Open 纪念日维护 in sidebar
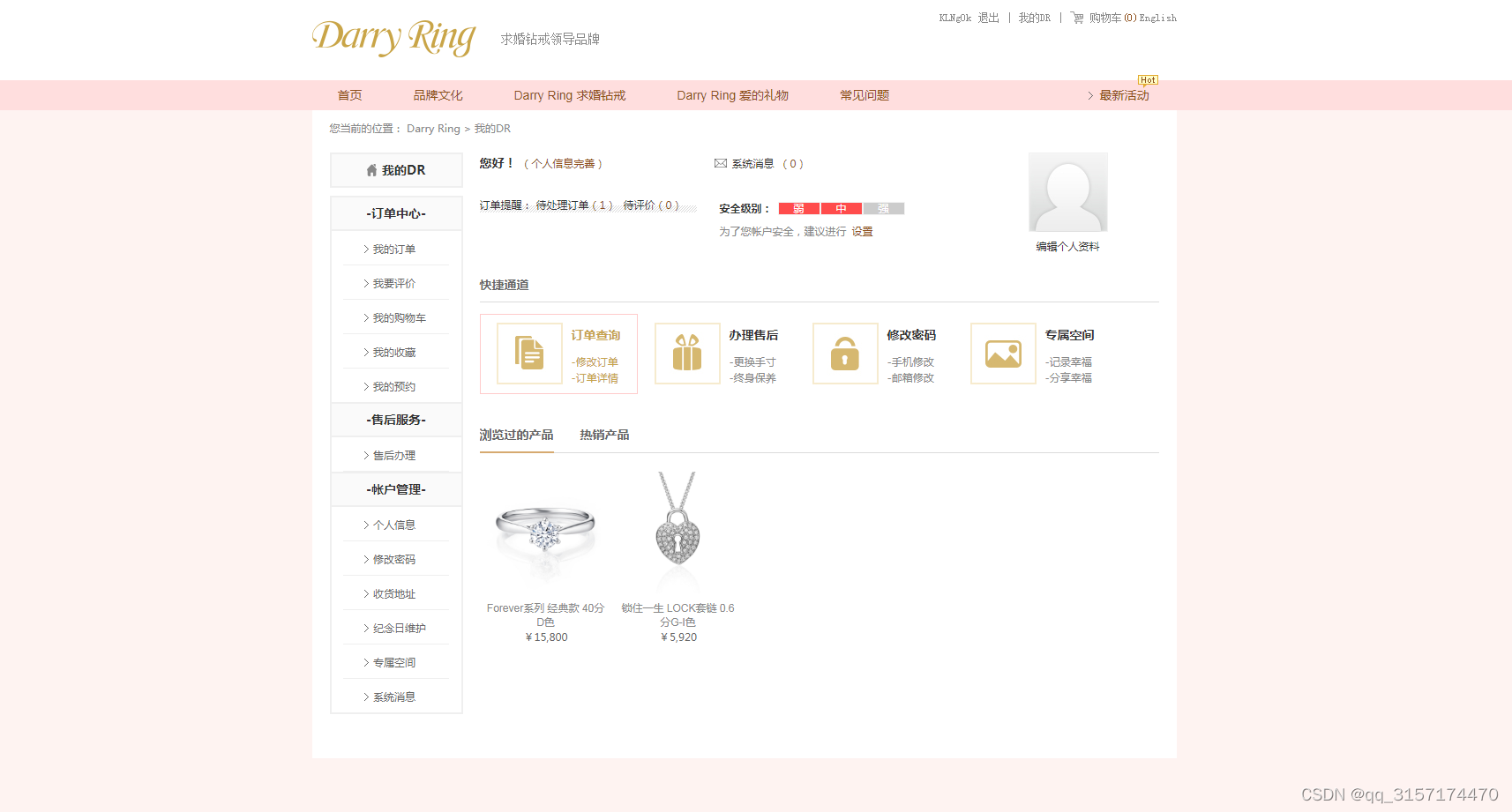The width and height of the screenshot is (1512, 812). pyautogui.click(x=399, y=629)
